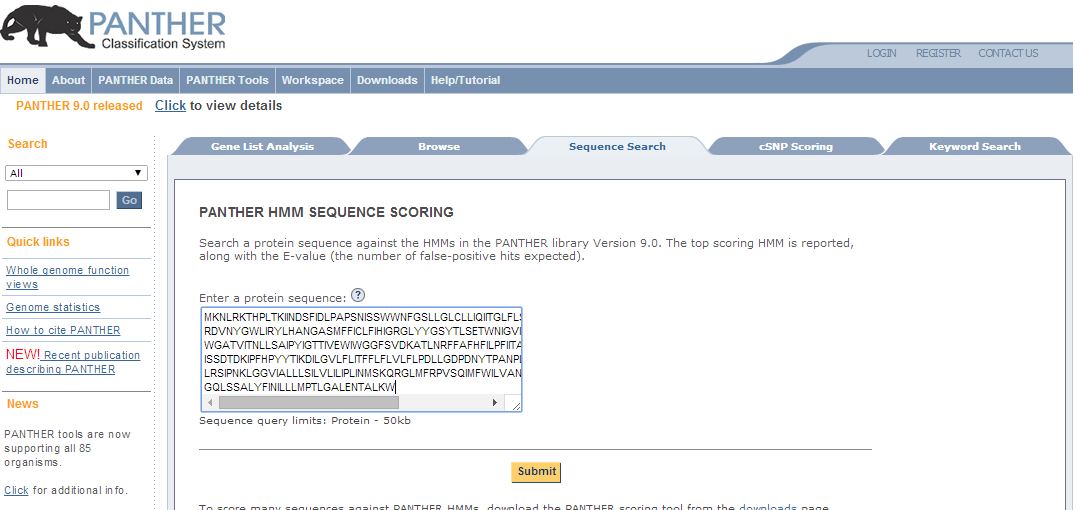The width and height of the screenshot is (1075, 510).
Task: Click the 'PANTHER HMM SEQUENCE SCORING' heading
Action: (326, 212)
